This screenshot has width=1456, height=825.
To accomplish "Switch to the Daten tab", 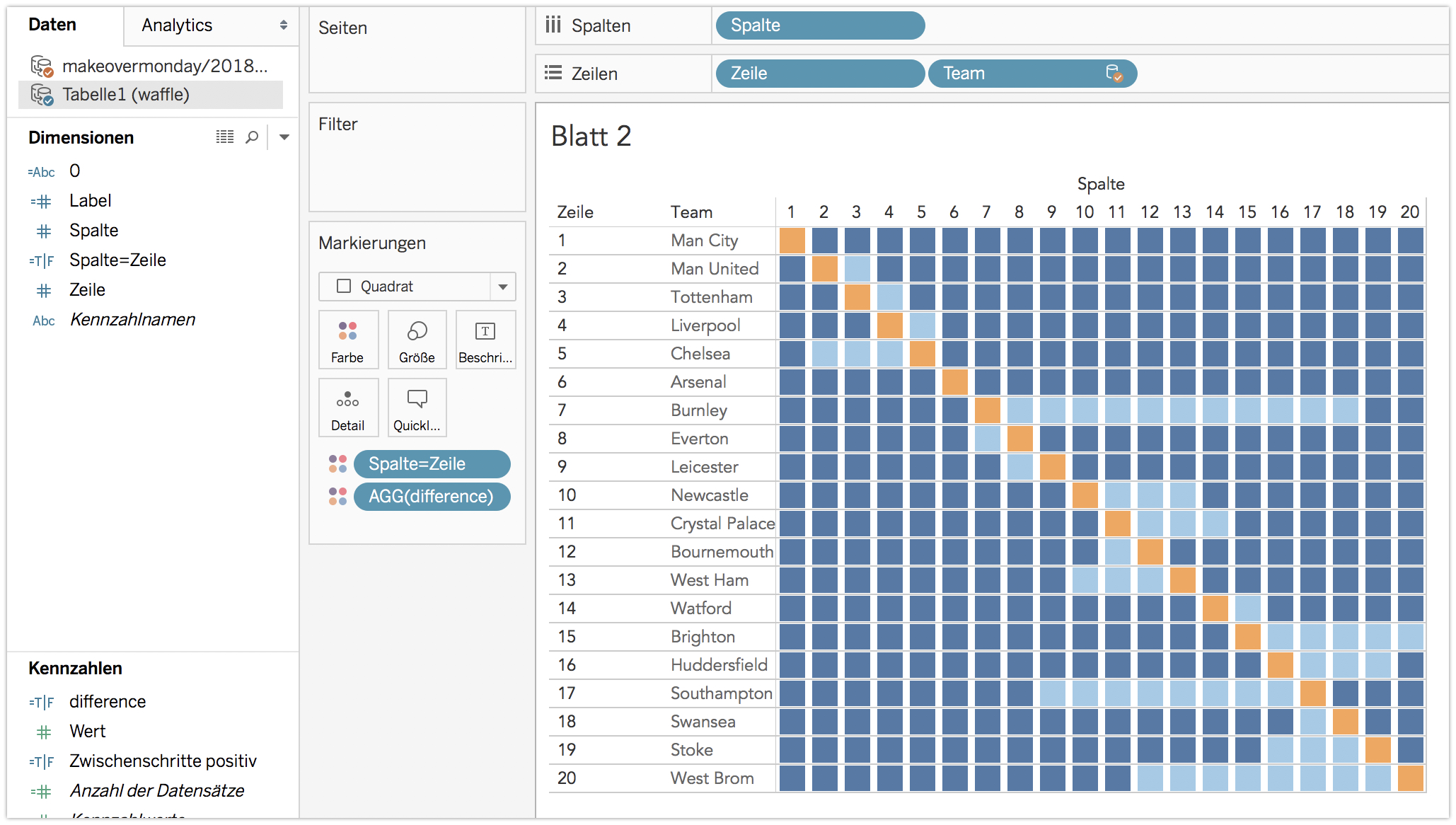I will 52,25.
